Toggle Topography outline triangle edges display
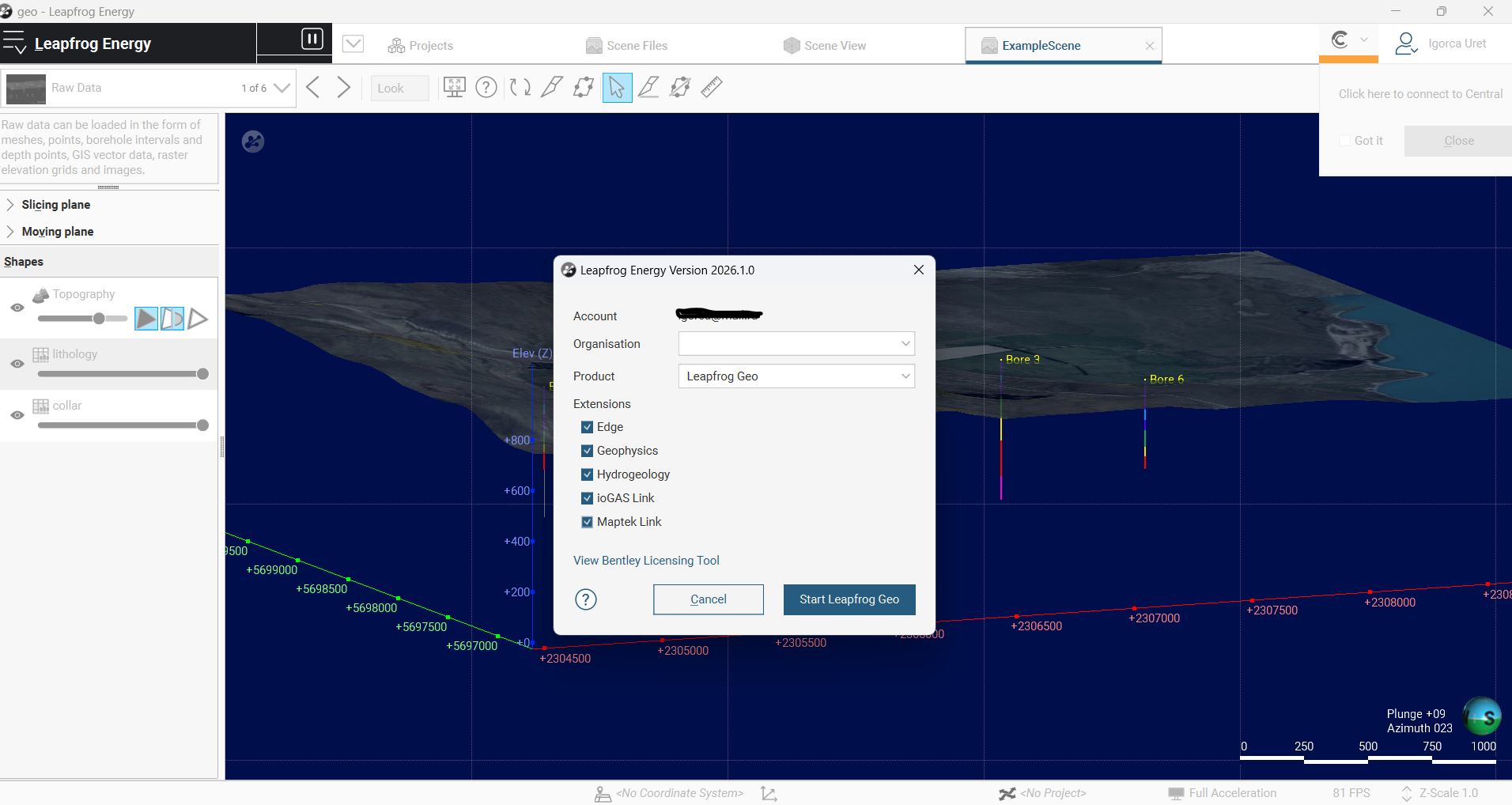Screen dimensions: 1512x805 [198, 319]
